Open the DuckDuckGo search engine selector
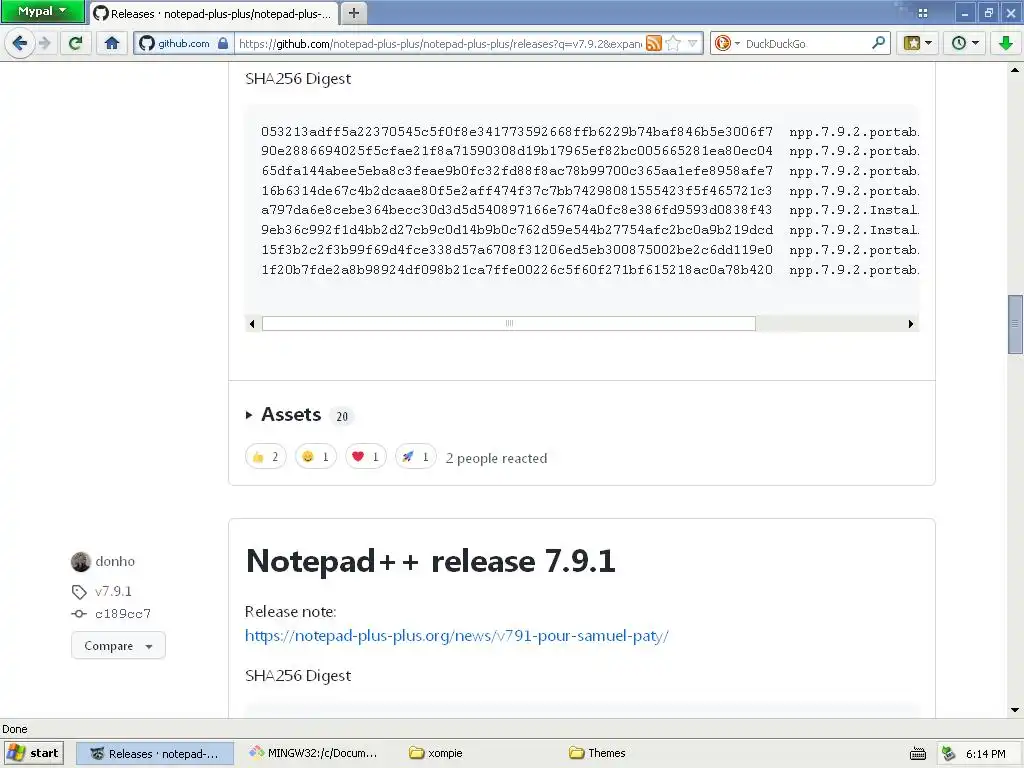This screenshot has width=1024, height=768. tap(727, 43)
